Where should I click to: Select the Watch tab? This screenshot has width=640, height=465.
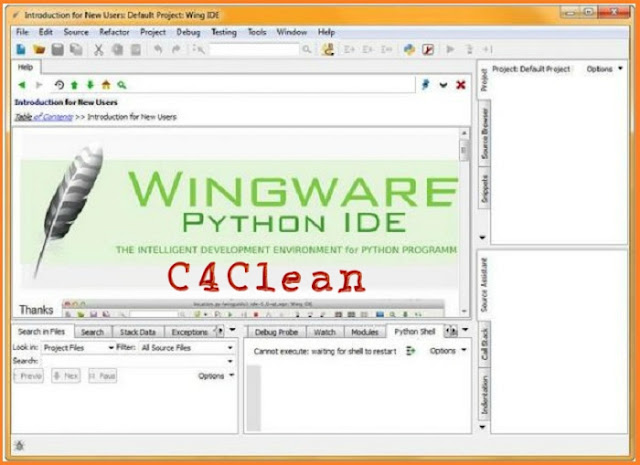324,332
